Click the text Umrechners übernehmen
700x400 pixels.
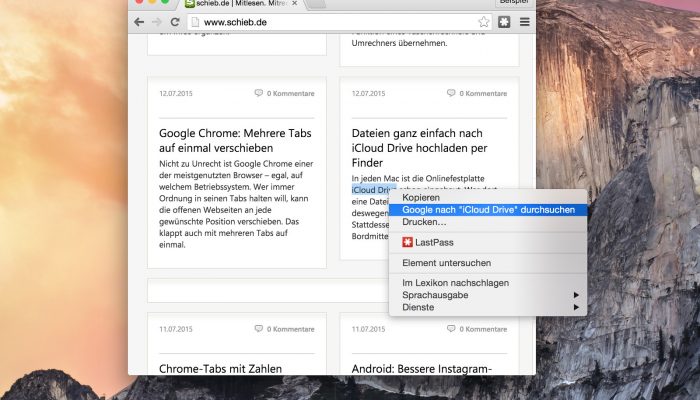point(399,43)
